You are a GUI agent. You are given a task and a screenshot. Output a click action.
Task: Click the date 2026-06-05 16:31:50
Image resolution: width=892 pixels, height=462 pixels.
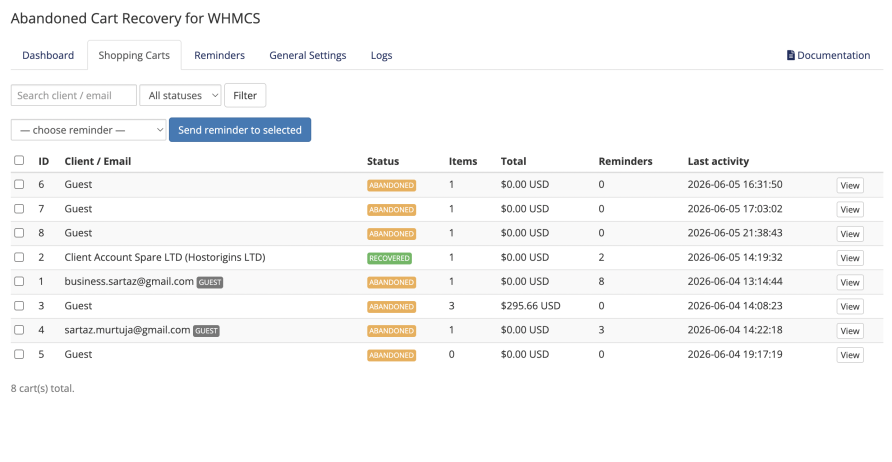[x=734, y=184]
